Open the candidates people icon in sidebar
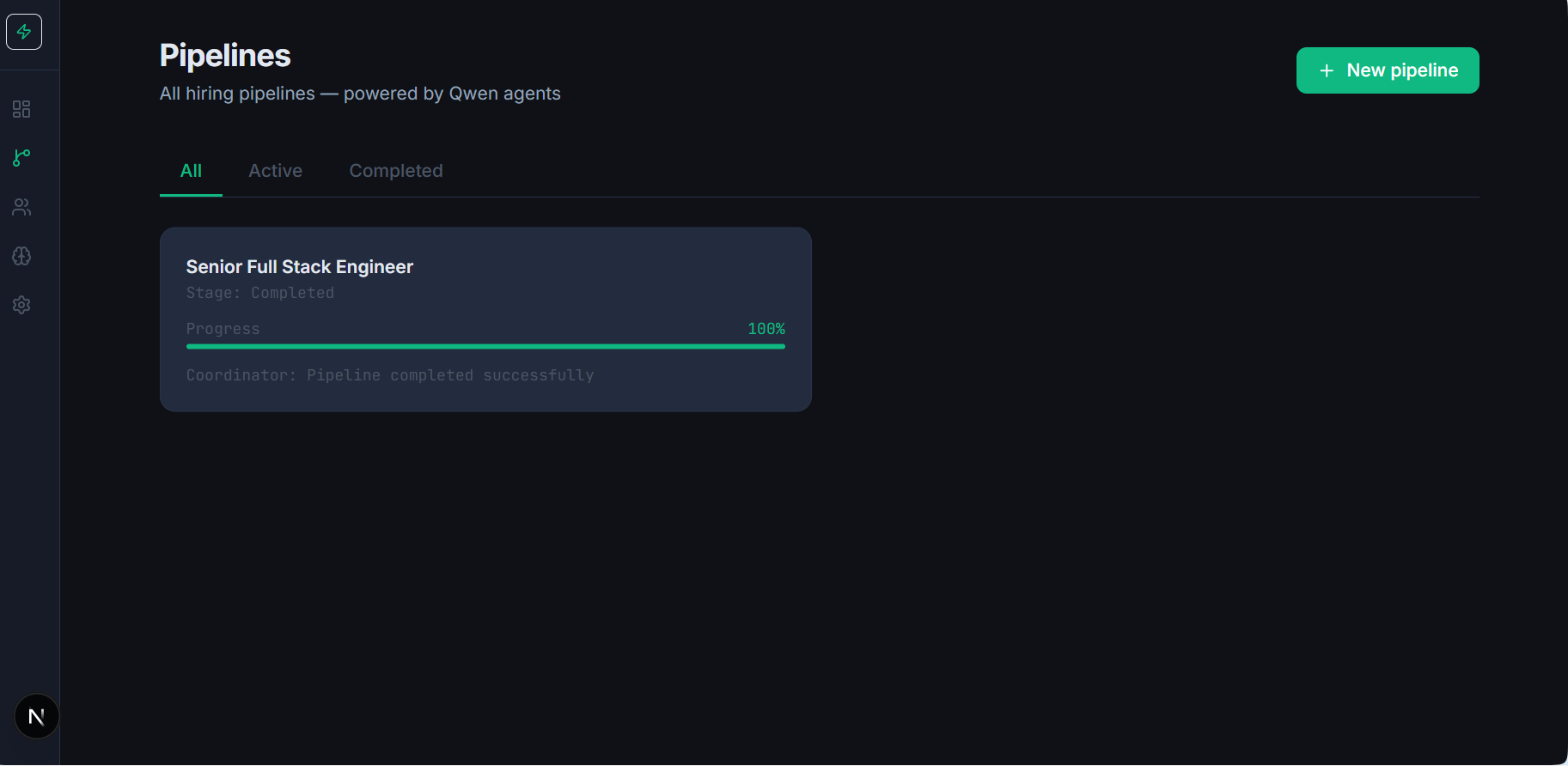Screen dimensions: 1568x766 (x=21, y=207)
